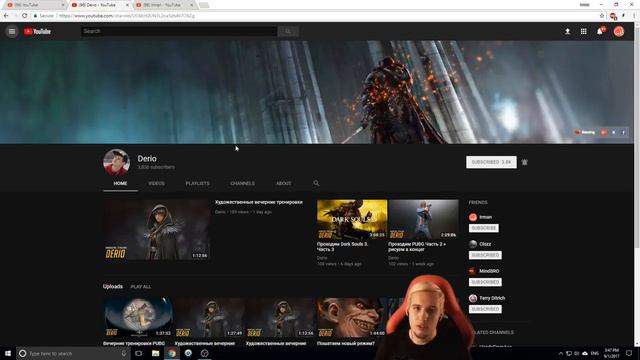Open the Google+ icon on the banner

604,132
